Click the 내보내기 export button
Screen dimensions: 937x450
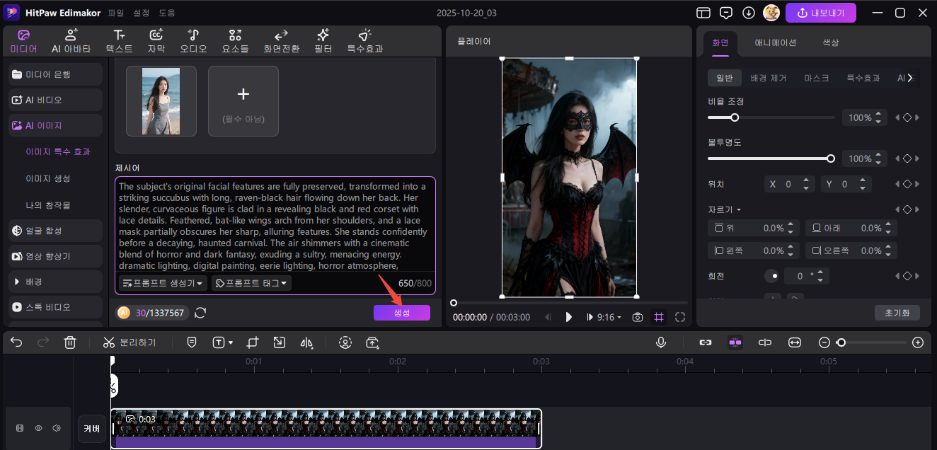pyautogui.click(x=821, y=13)
